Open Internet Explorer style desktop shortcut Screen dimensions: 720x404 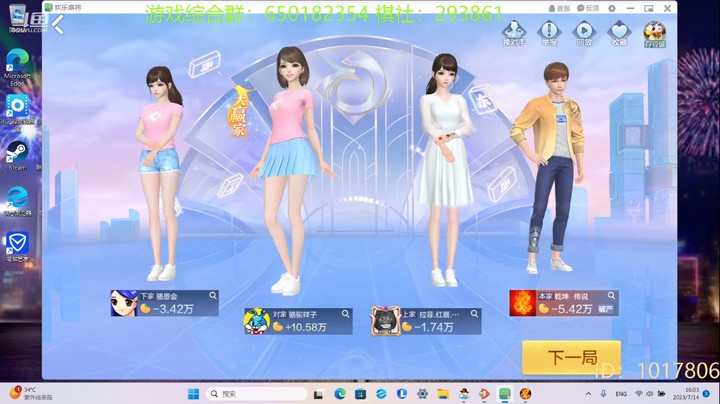[x=17, y=201]
